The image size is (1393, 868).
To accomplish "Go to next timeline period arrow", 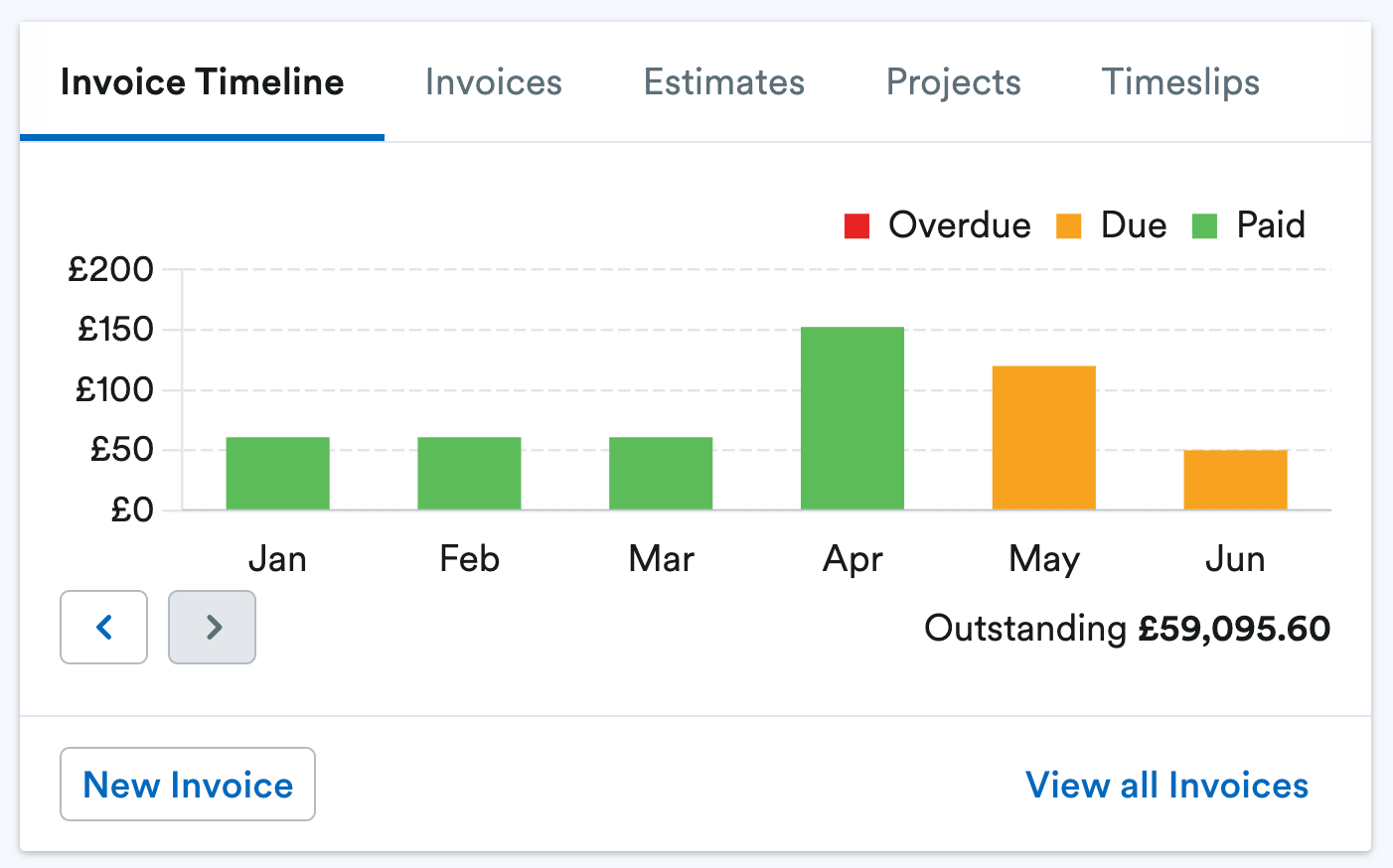I will [x=212, y=627].
